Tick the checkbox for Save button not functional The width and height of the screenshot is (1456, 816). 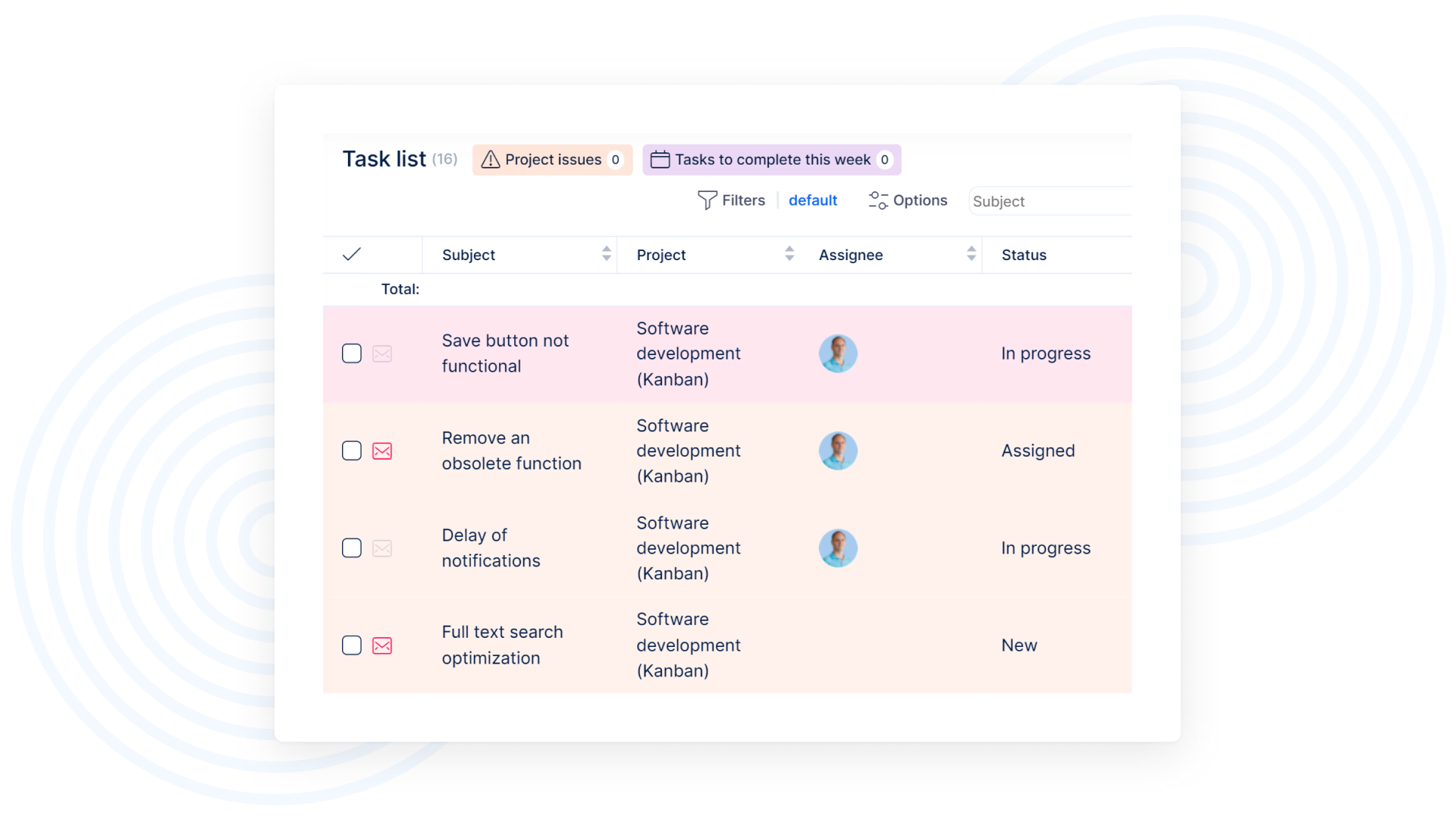352,354
